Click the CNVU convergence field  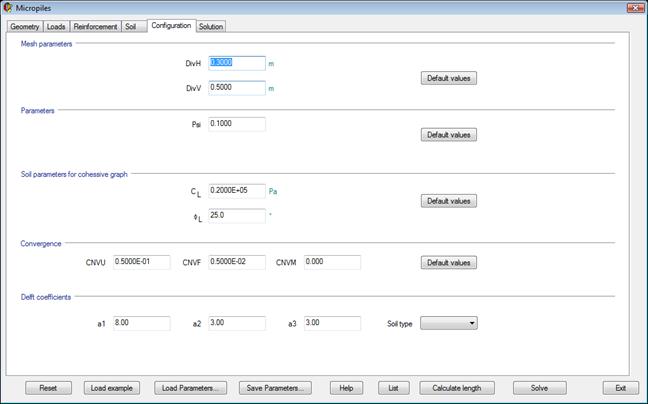pos(141,262)
